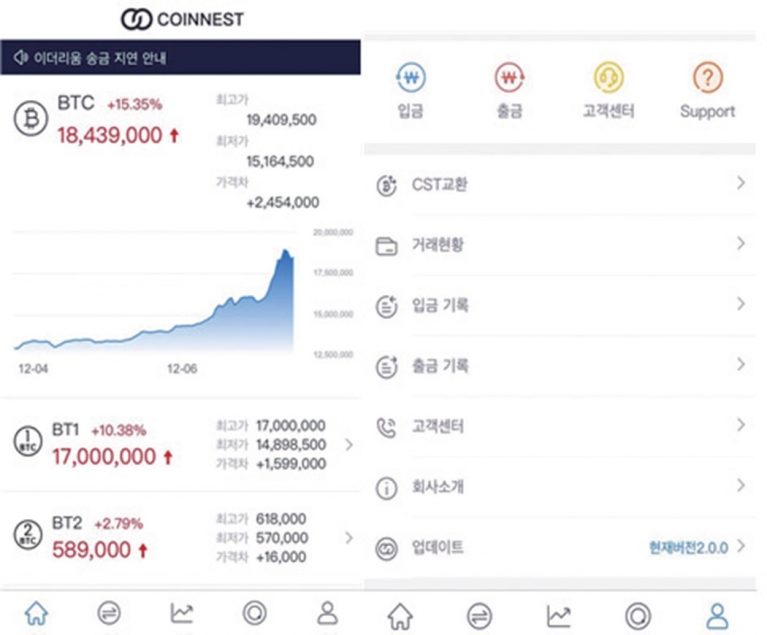767x635 pixels.
Task: Expand 출금 기록 row chevron
Action: [741, 364]
